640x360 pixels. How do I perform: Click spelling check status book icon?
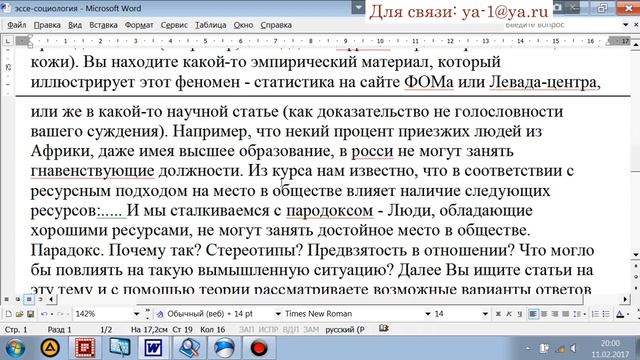pyautogui.click(x=383, y=329)
